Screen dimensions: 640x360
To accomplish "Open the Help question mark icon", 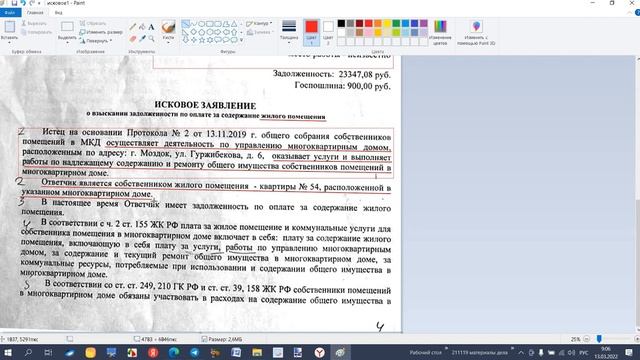I will click(637, 13).
